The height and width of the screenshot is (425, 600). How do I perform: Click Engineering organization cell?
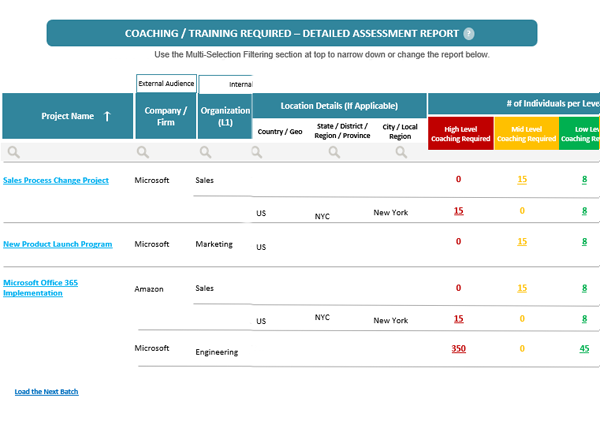coord(217,352)
